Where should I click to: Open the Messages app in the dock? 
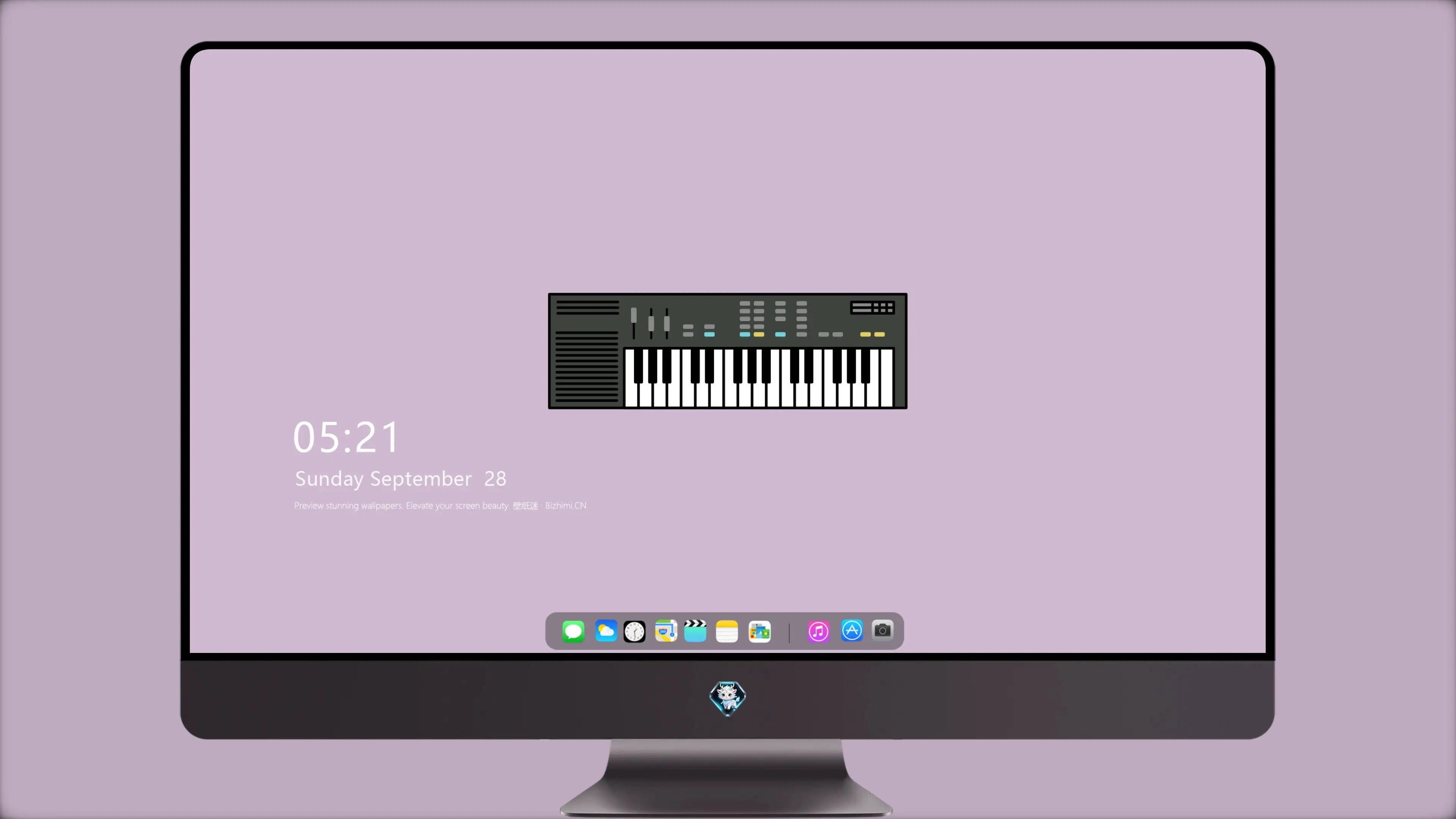573,631
